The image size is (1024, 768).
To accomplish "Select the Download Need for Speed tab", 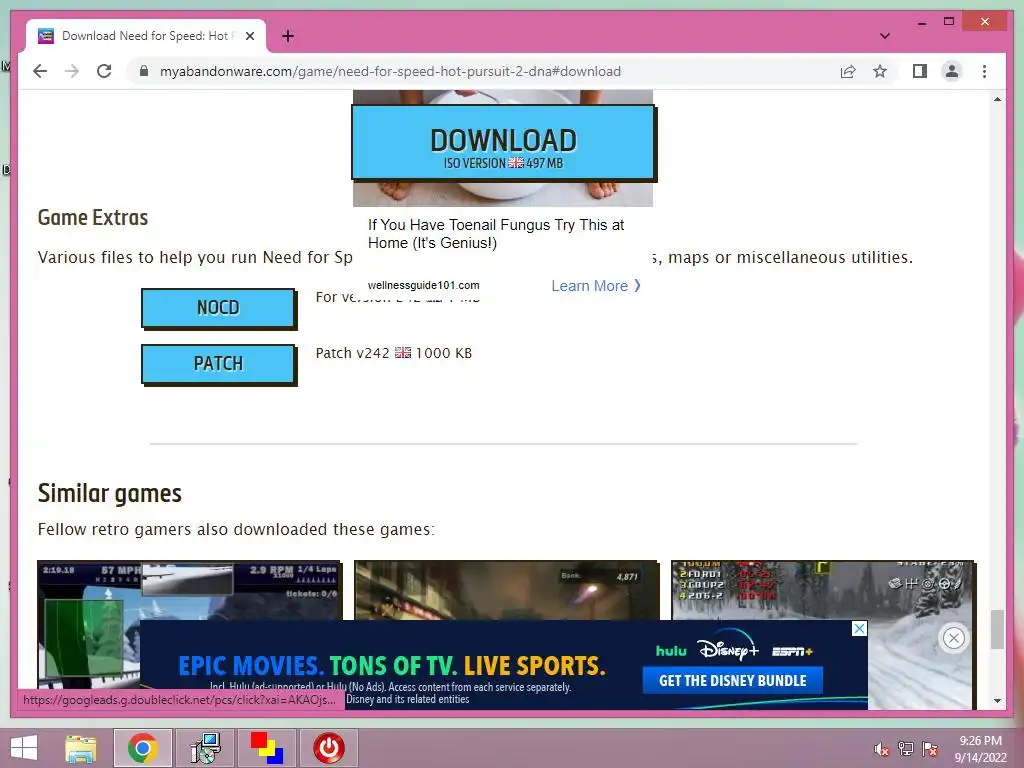I will [x=145, y=36].
